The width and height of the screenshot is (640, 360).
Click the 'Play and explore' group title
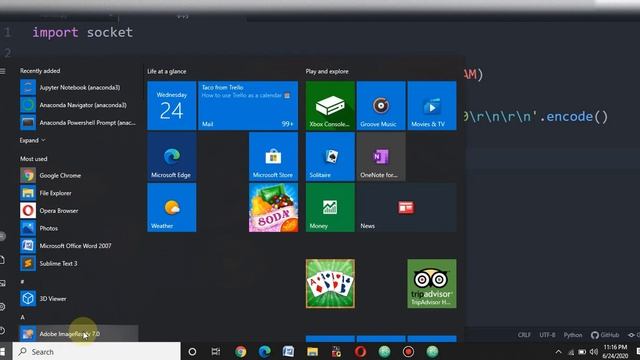pyautogui.click(x=327, y=71)
